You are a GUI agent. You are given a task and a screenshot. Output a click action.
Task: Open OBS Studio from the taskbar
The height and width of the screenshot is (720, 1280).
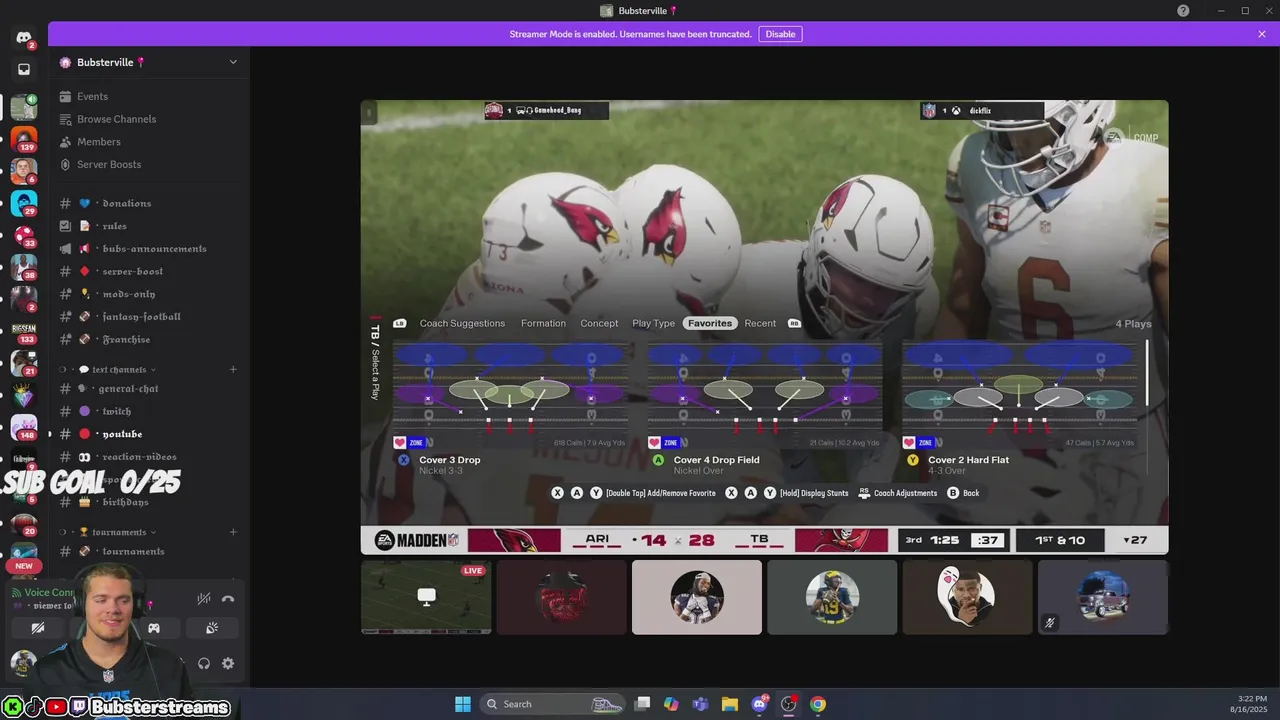[x=788, y=704]
